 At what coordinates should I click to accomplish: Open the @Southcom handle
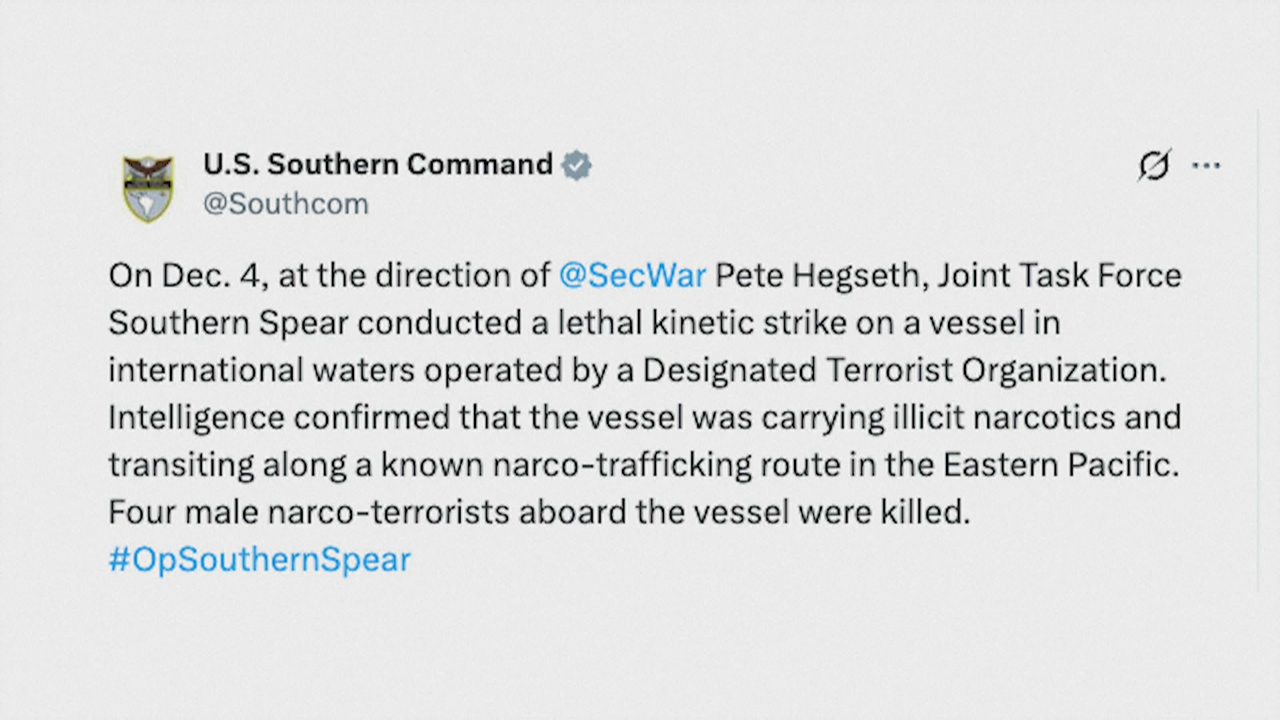pos(286,204)
